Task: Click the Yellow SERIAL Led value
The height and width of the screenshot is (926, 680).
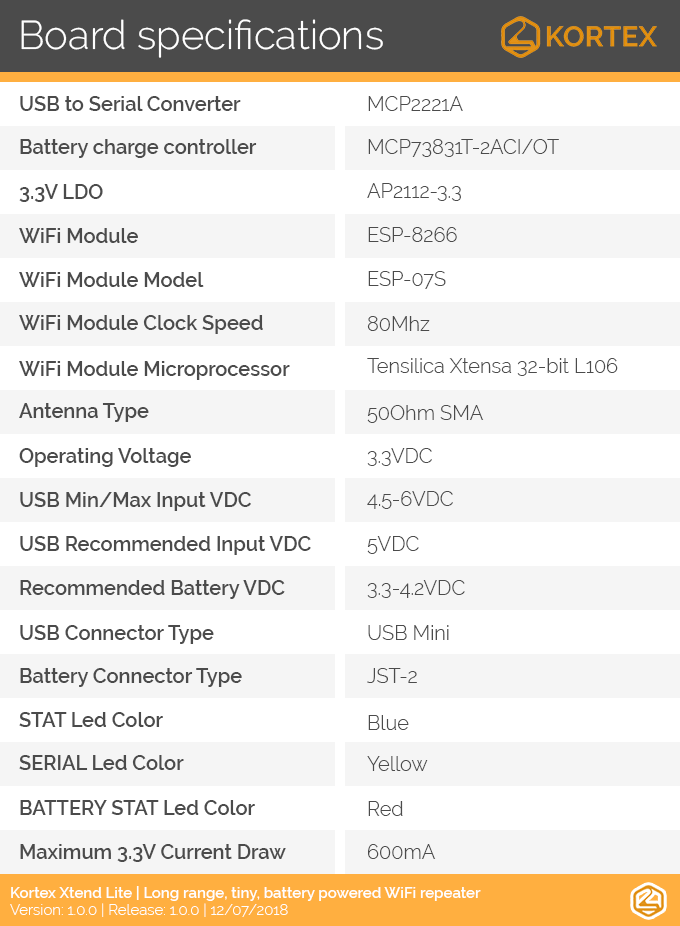Action: point(397,764)
